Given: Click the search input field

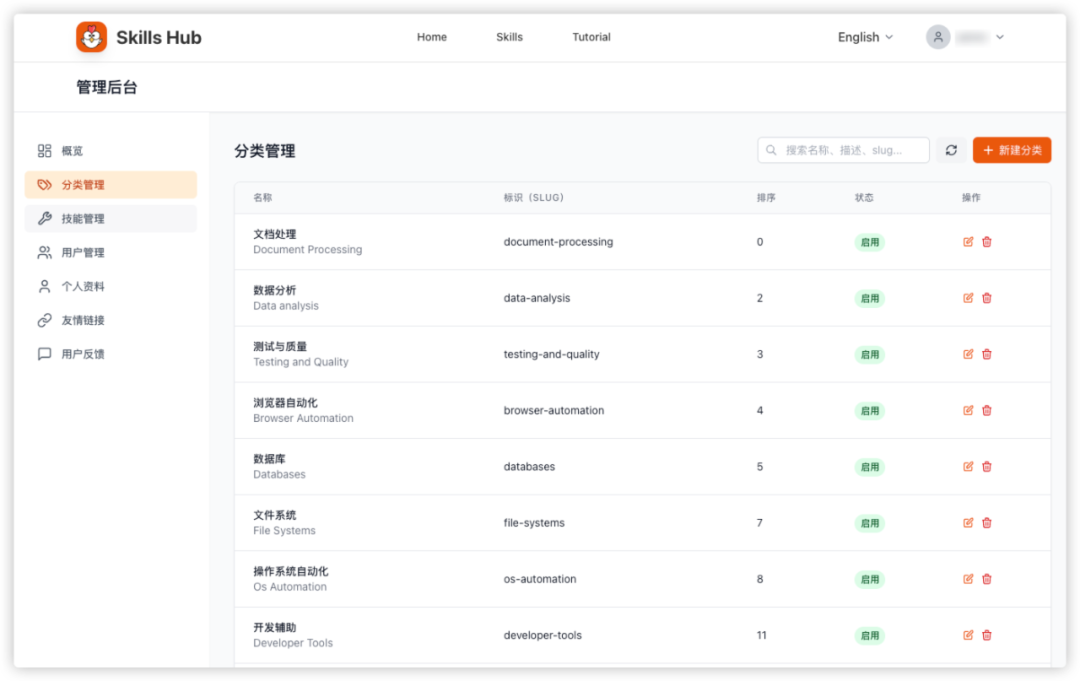Looking at the screenshot, I should coord(843,149).
